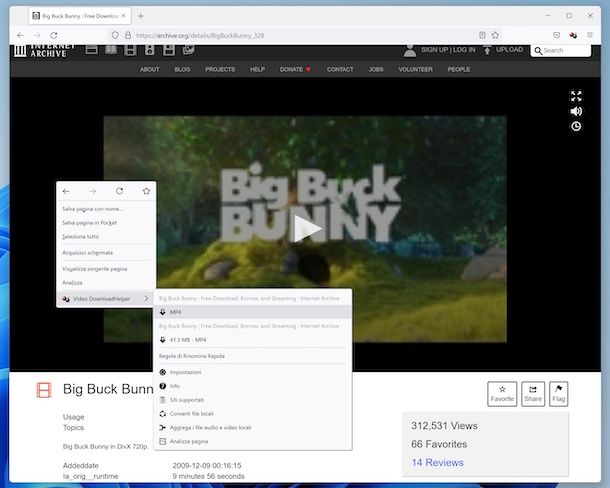Screen dimensions: 610x488
Task: Close the Big Buck Bunny tab
Action: coord(123,16)
